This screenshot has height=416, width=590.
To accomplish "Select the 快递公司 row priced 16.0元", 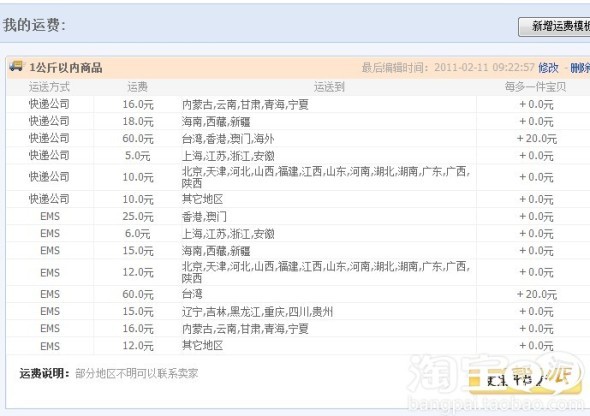I will (x=298, y=104).
